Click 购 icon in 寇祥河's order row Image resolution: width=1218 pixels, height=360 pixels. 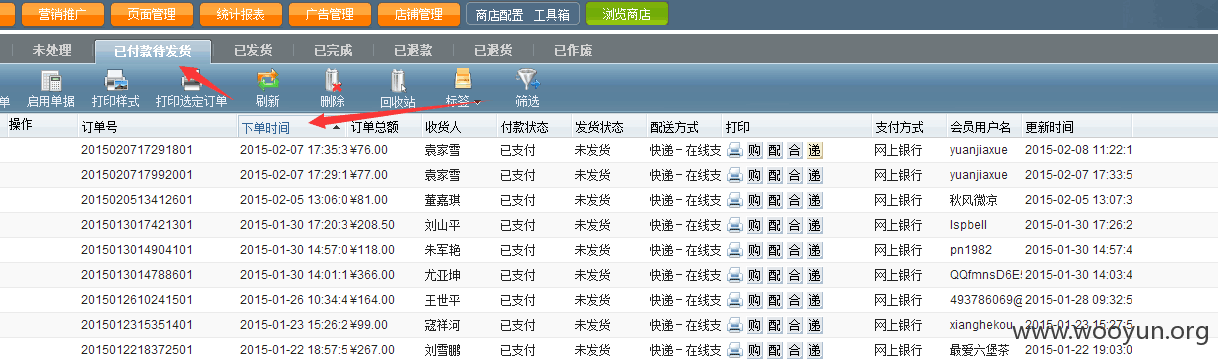coord(754,325)
